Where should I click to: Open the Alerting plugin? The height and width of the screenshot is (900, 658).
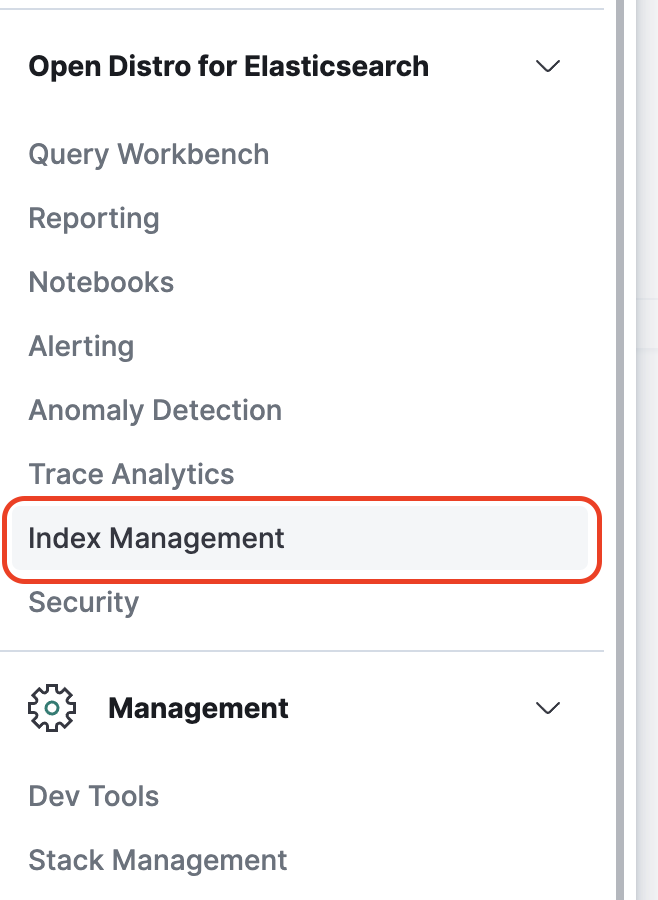(82, 347)
